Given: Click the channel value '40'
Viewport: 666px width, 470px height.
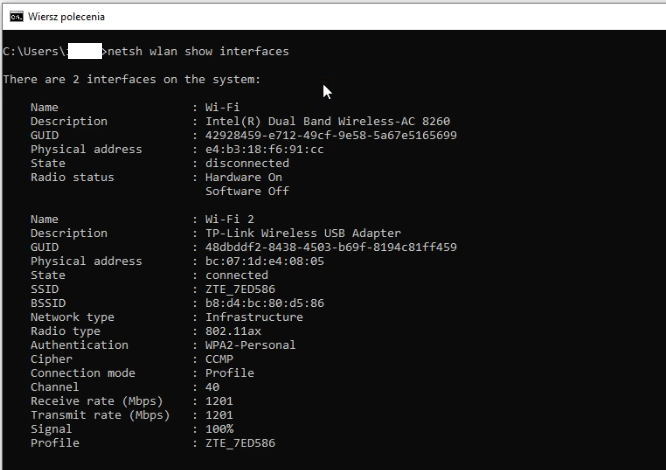Looking at the screenshot, I should (212, 387).
